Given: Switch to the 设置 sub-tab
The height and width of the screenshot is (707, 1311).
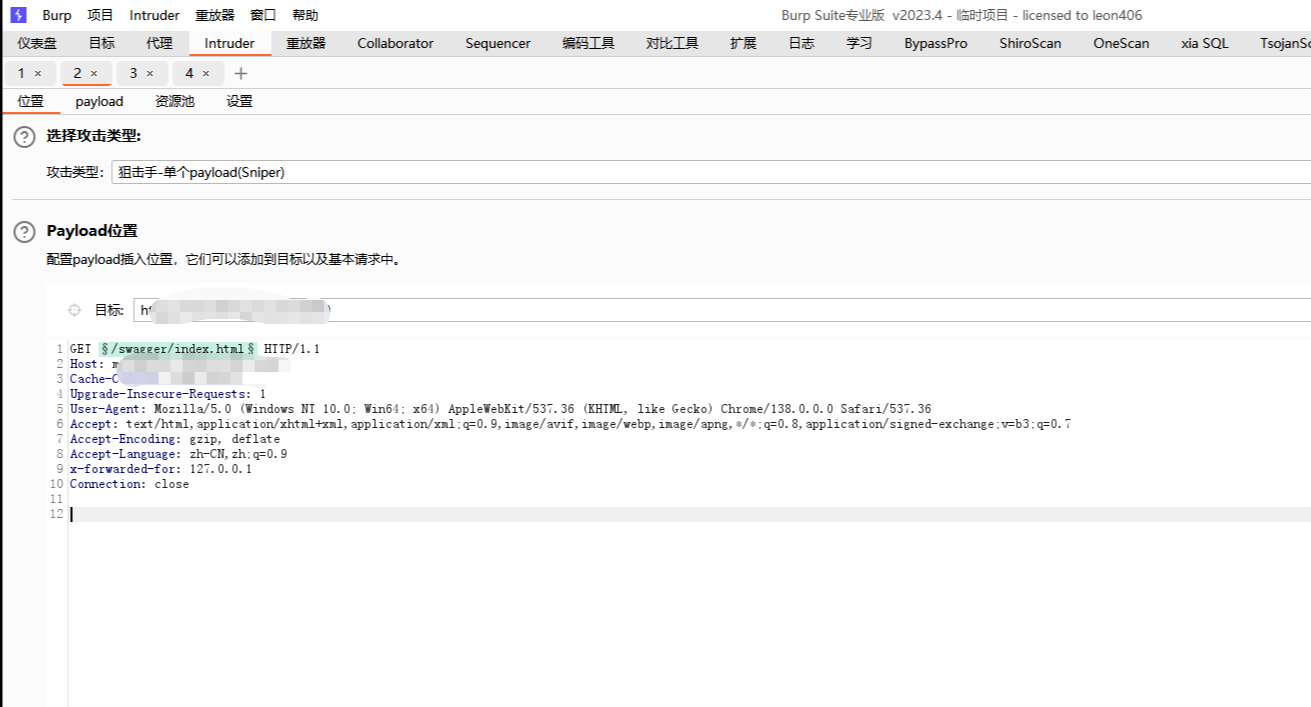Looking at the screenshot, I should [239, 101].
